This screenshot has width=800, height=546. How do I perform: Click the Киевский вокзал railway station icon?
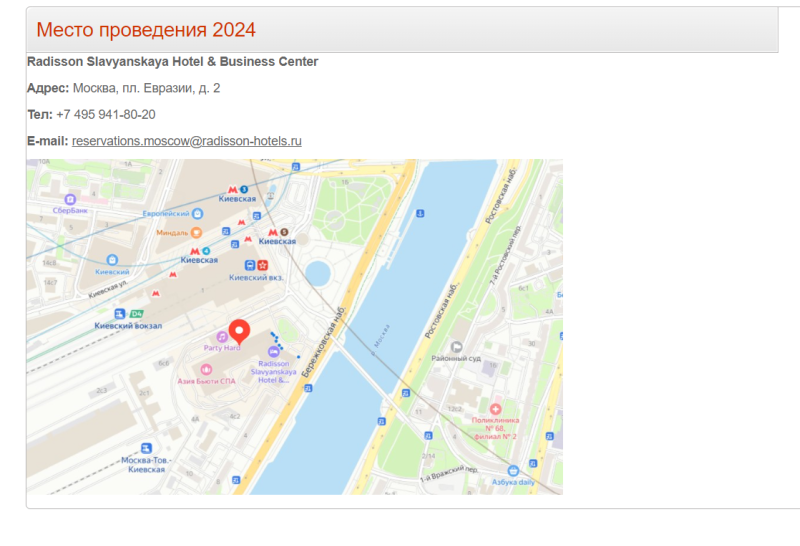tap(120, 314)
